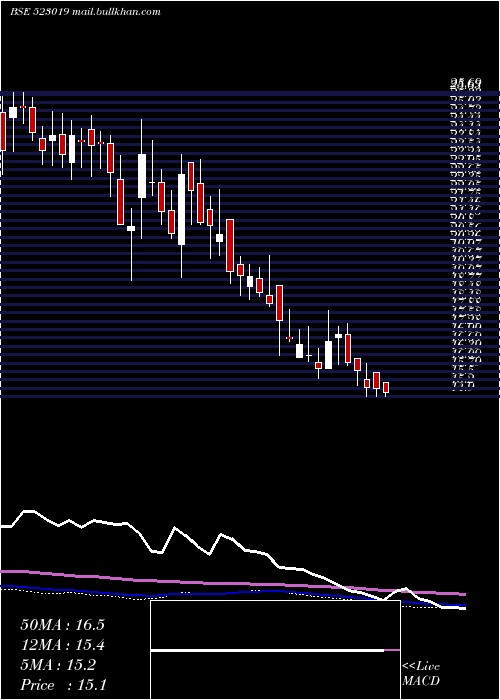Click the '12MA : 15.4' label
This screenshot has width=500, height=700.
(62, 645)
